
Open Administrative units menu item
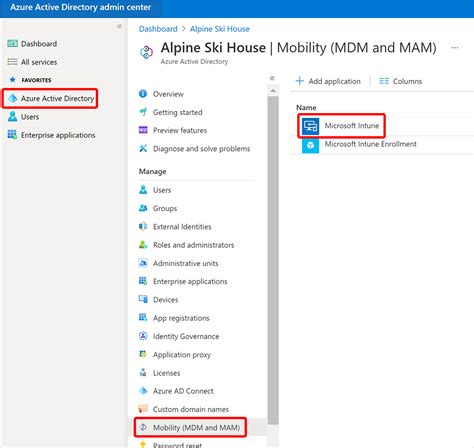[x=186, y=263]
